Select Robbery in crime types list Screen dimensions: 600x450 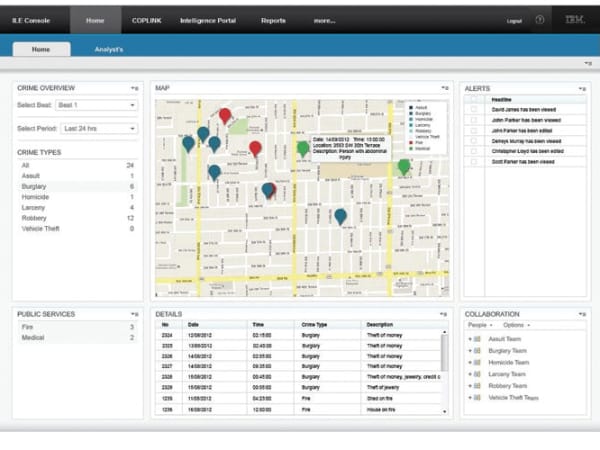tap(36, 218)
